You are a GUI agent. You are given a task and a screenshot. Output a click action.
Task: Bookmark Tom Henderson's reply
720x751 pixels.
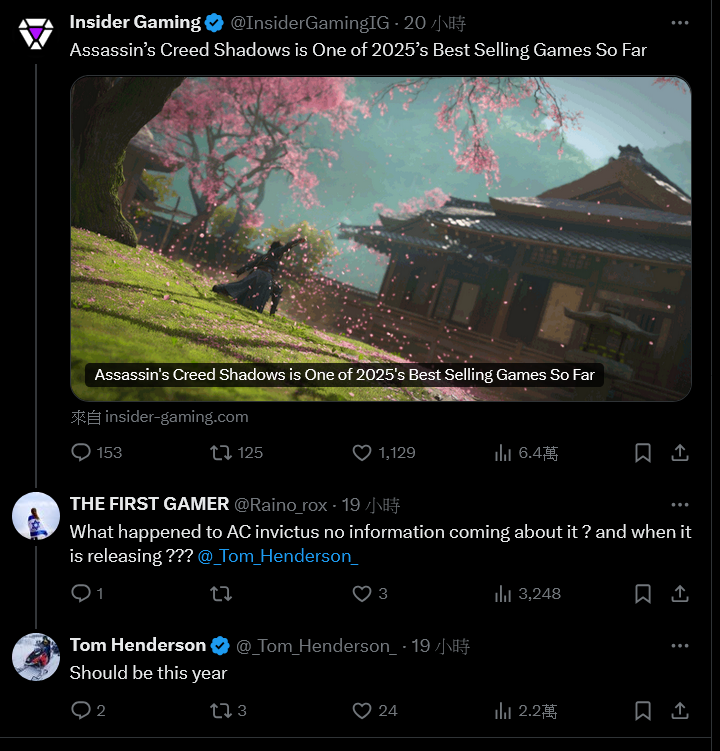click(x=643, y=711)
